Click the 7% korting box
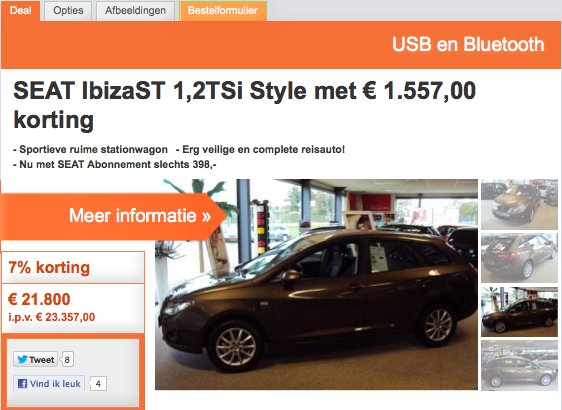This screenshot has width=562, height=410. (x=73, y=267)
